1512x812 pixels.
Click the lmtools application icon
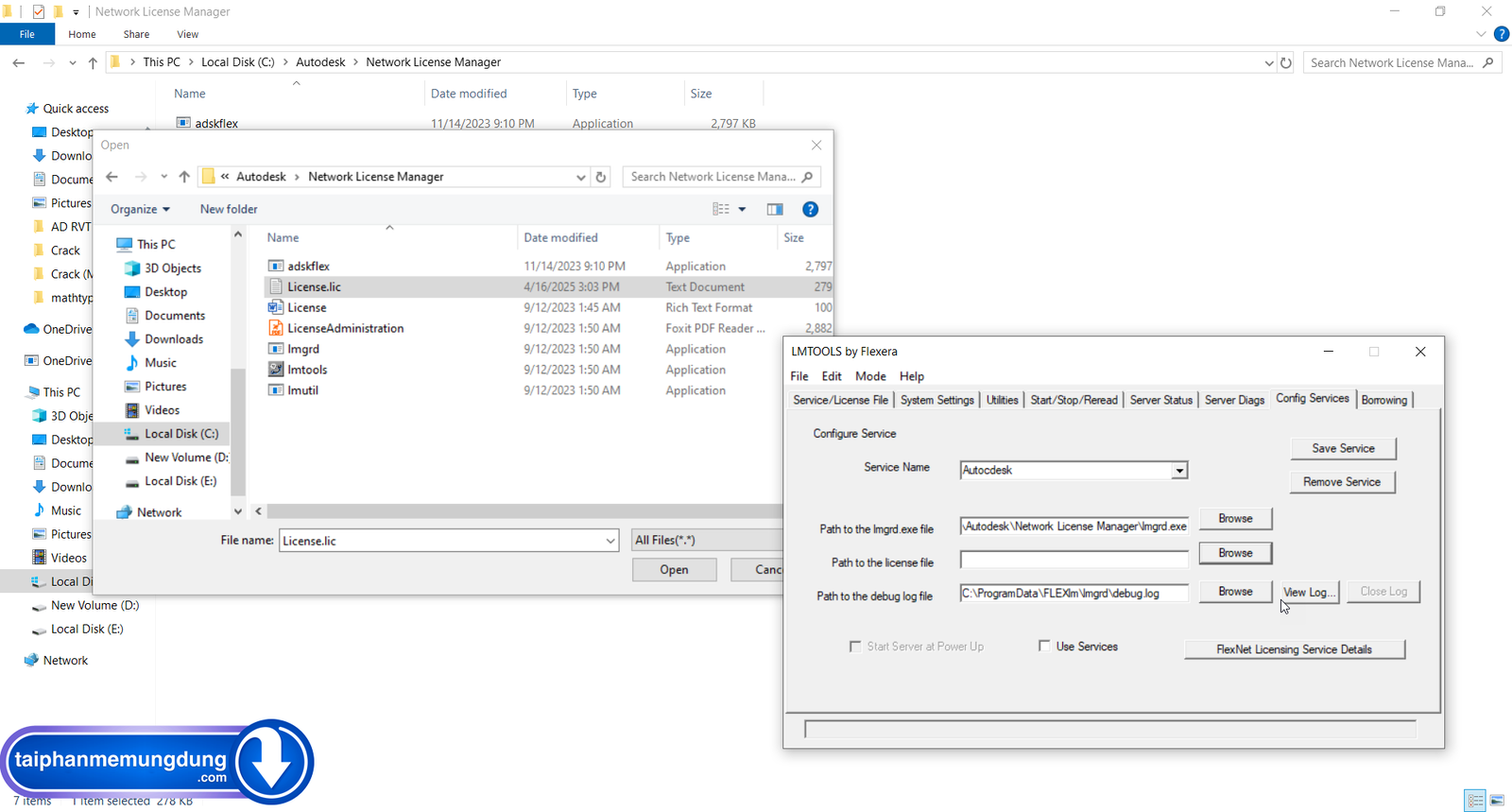click(276, 370)
